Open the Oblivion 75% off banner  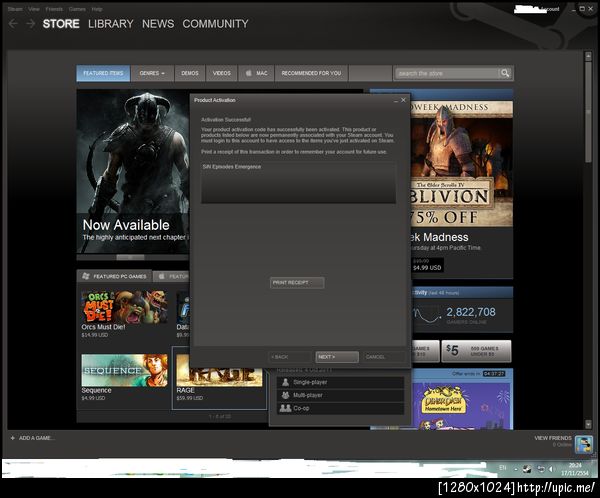coord(462,164)
